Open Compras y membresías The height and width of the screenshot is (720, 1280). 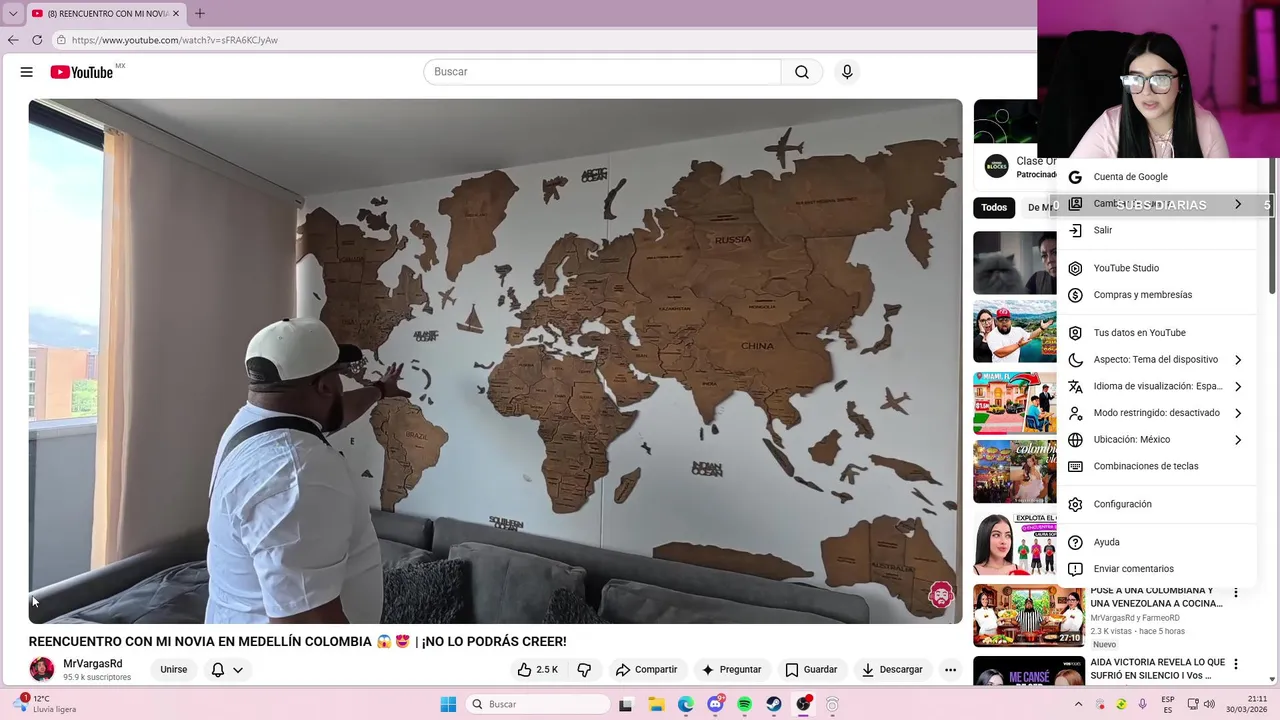pyautogui.click(x=1156, y=295)
